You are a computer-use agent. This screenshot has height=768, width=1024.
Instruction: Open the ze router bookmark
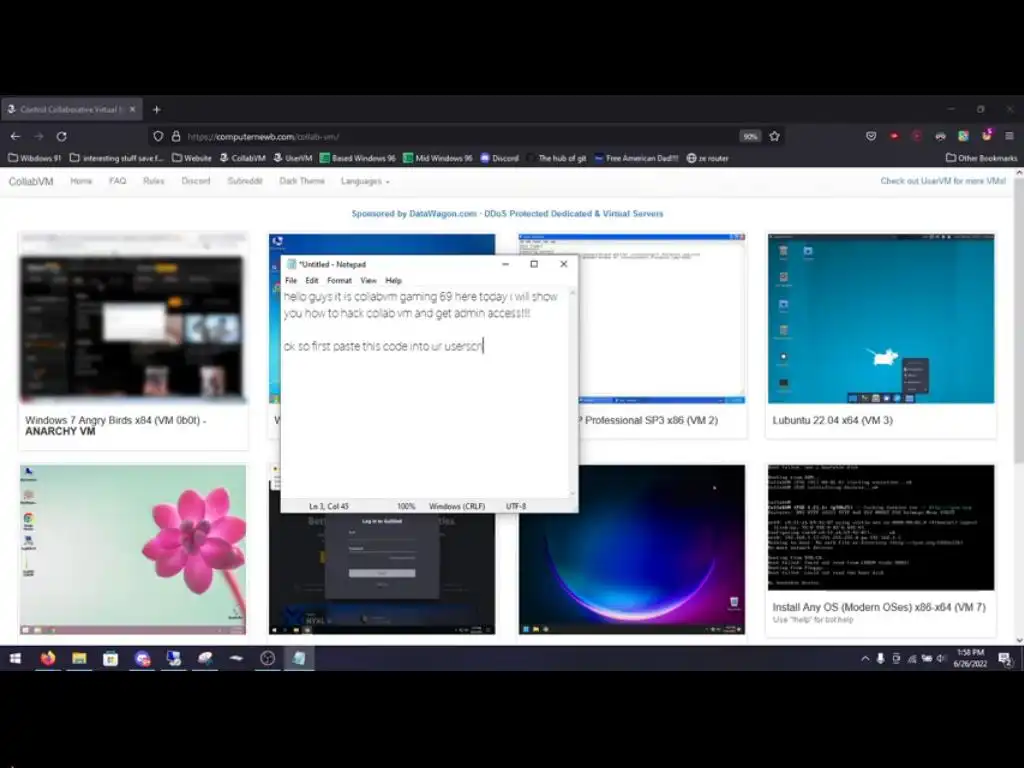coord(708,158)
